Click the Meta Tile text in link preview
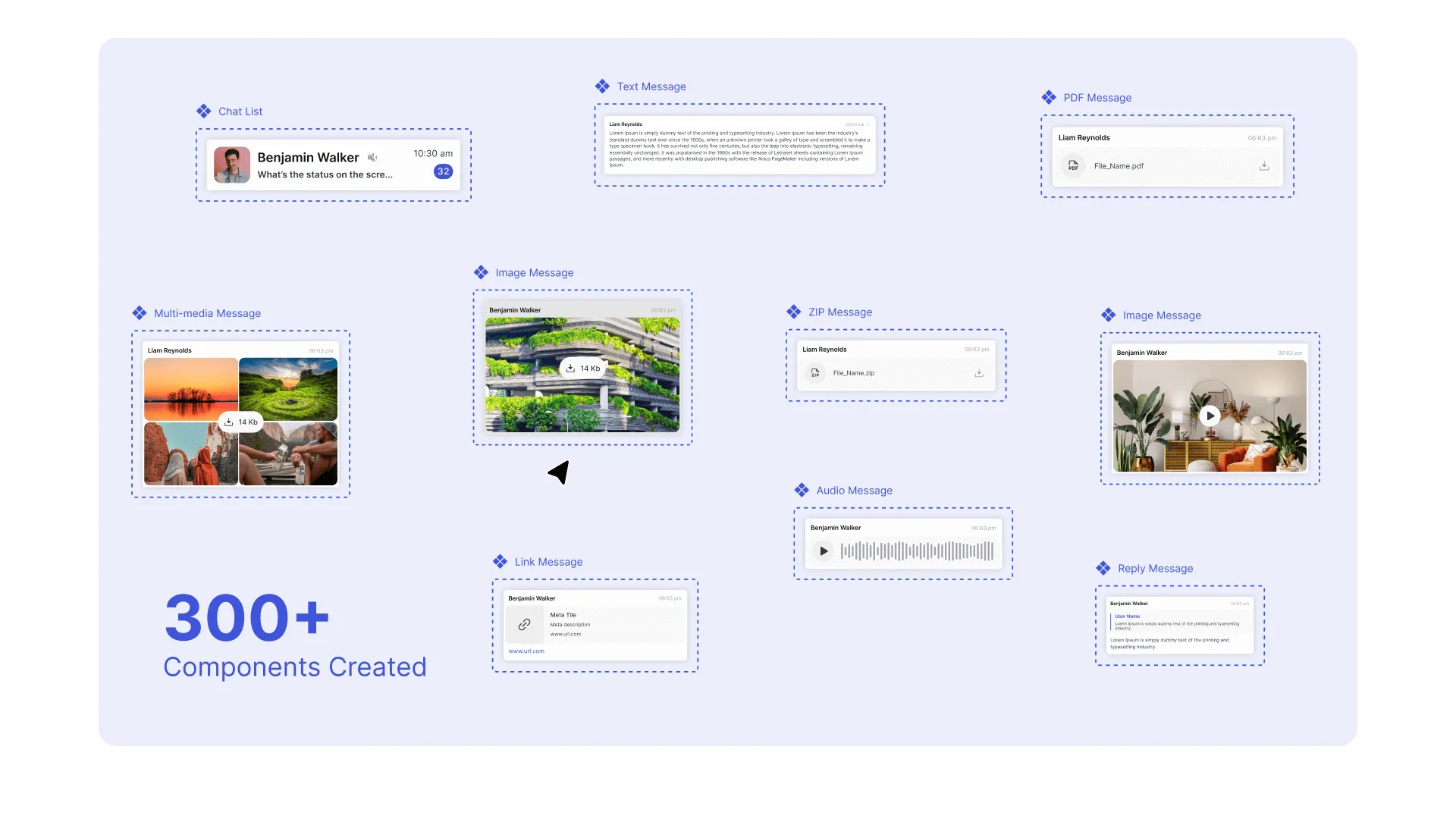Viewport: 1456px width, 822px height. point(563,615)
